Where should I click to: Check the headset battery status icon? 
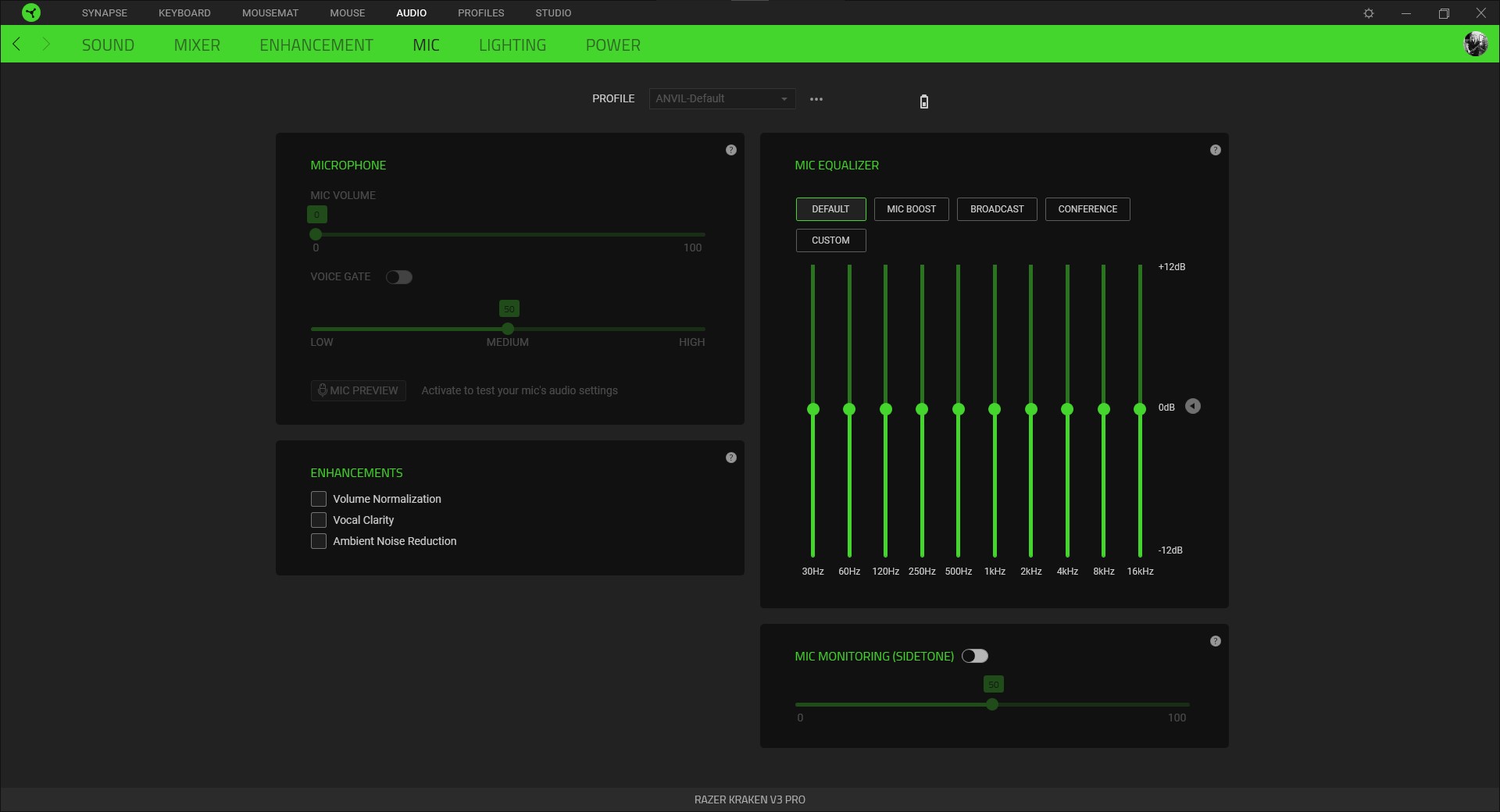click(x=923, y=101)
